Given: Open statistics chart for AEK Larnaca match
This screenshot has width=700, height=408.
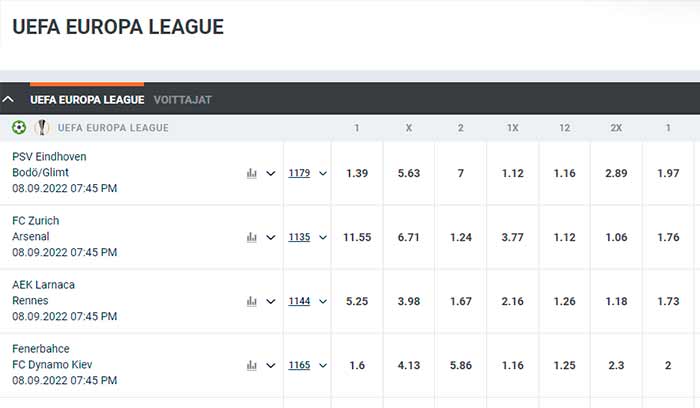Looking at the screenshot, I should 252,301.
